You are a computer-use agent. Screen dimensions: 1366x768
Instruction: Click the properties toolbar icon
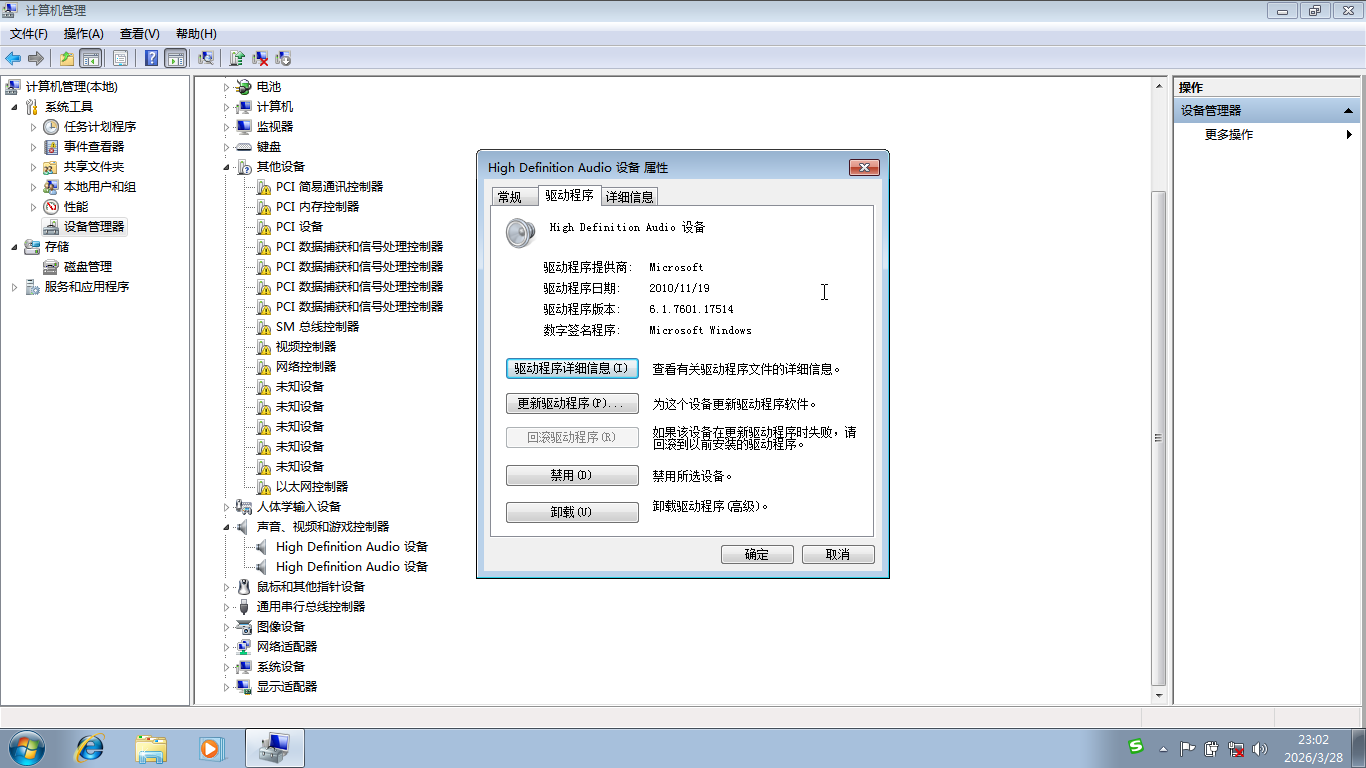[x=120, y=58]
